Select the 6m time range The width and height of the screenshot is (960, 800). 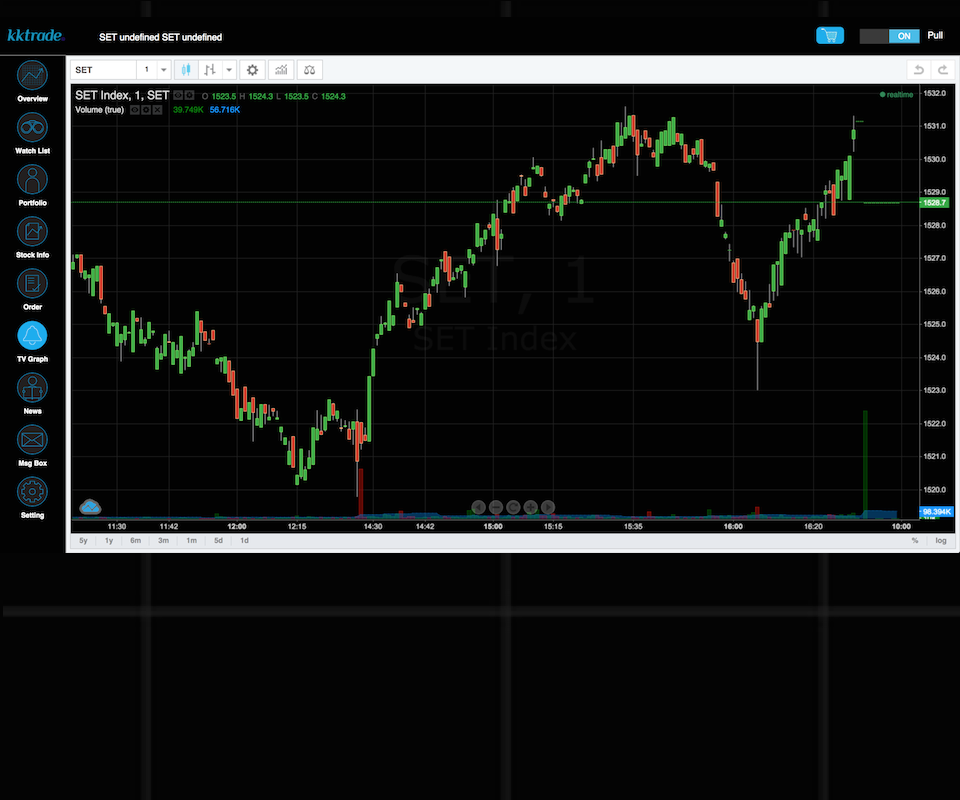click(x=135, y=540)
